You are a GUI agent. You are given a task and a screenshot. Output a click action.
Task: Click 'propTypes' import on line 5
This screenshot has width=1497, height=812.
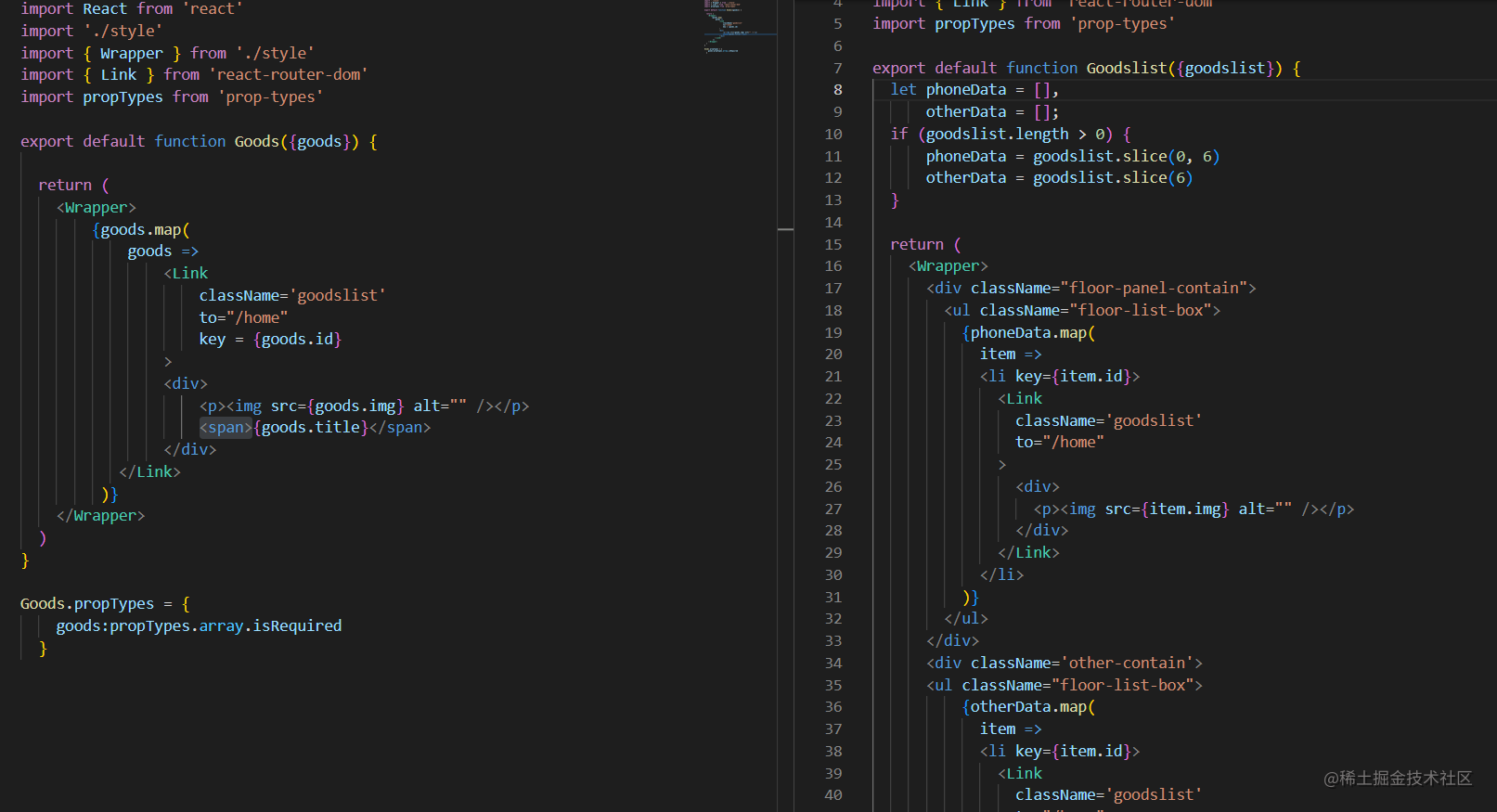click(x=974, y=23)
